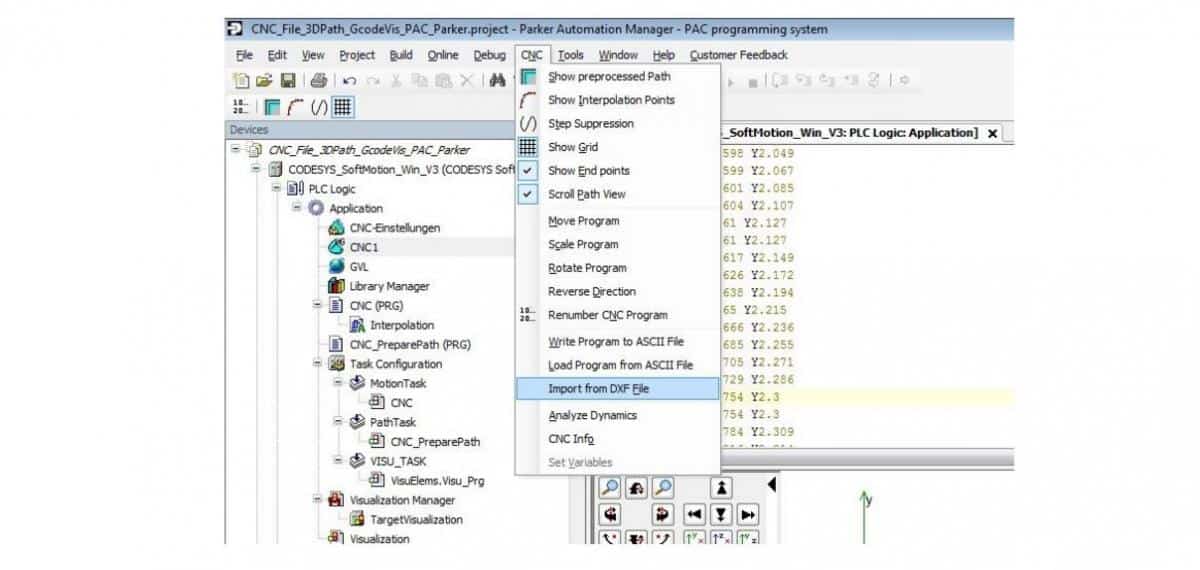The image size is (1200, 570).
Task: Click the Cut scissors toolbar icon
Action: coord(396,81)
